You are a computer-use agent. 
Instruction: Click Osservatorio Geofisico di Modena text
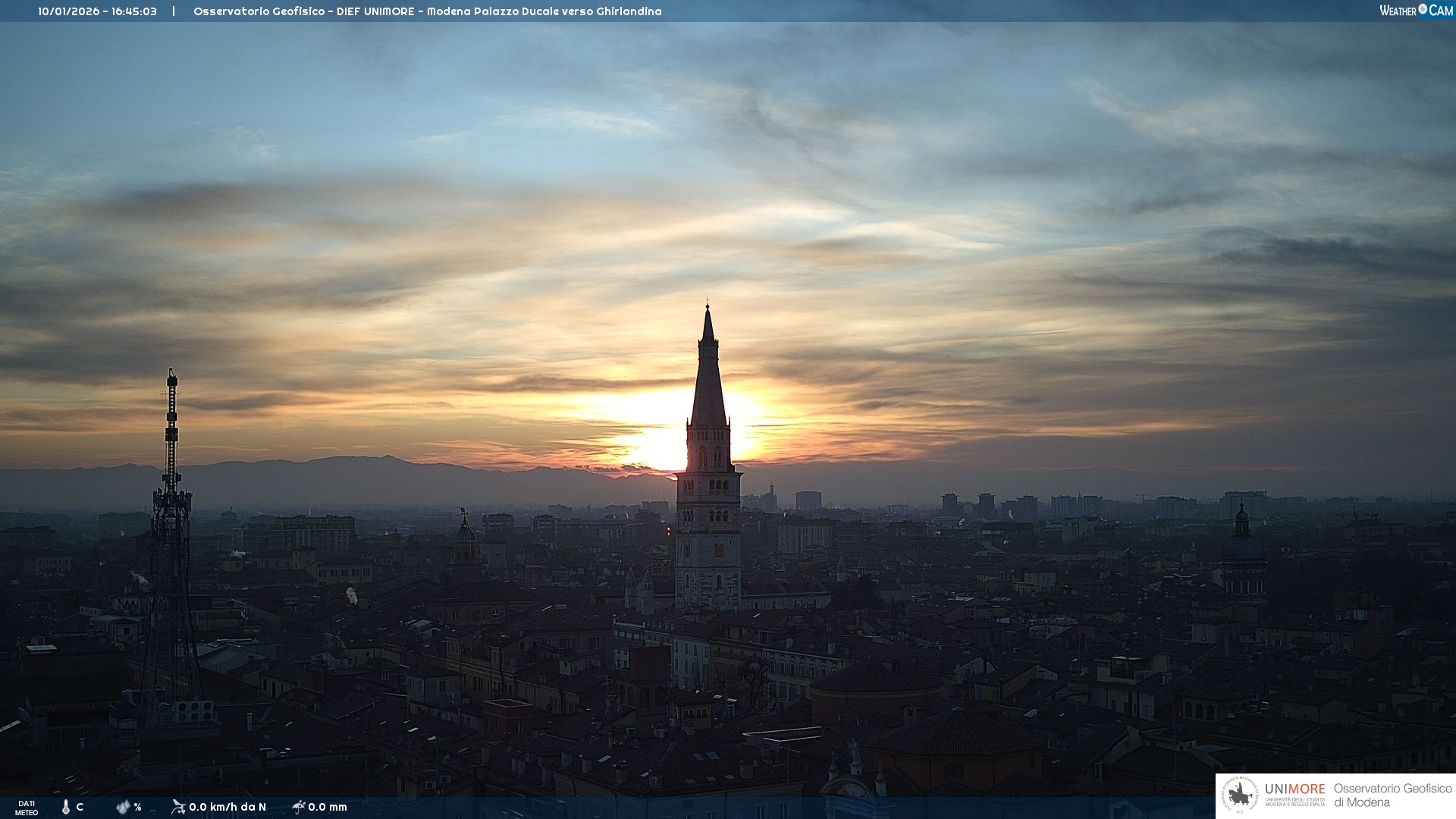pos(1392,795)
